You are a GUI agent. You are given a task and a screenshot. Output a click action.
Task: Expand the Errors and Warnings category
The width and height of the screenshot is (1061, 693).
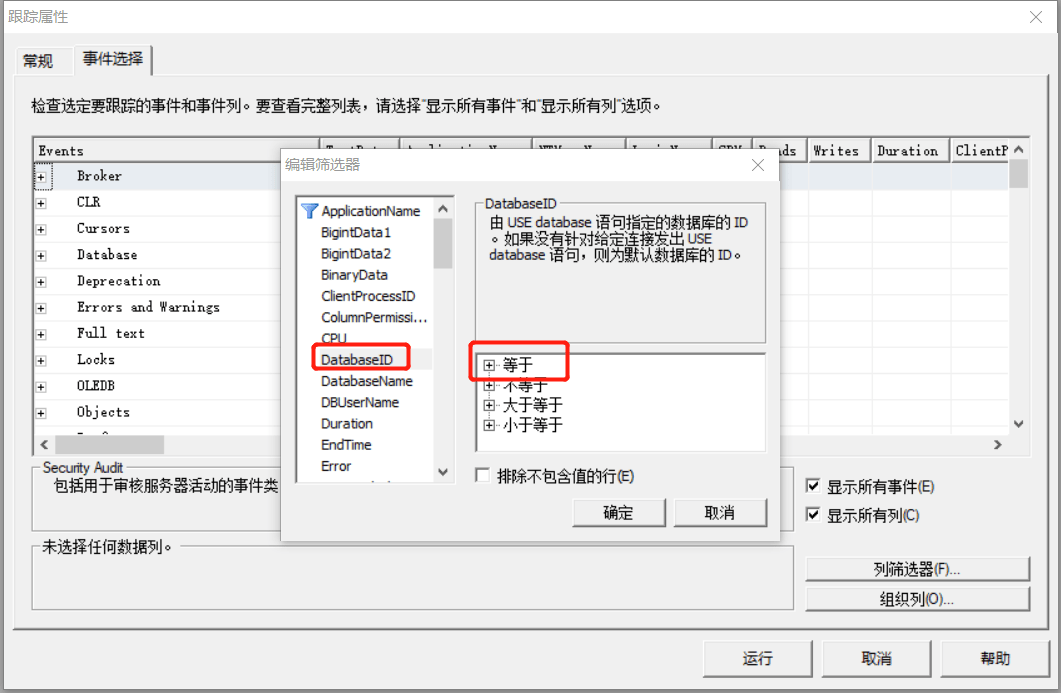tap(39, 307)
